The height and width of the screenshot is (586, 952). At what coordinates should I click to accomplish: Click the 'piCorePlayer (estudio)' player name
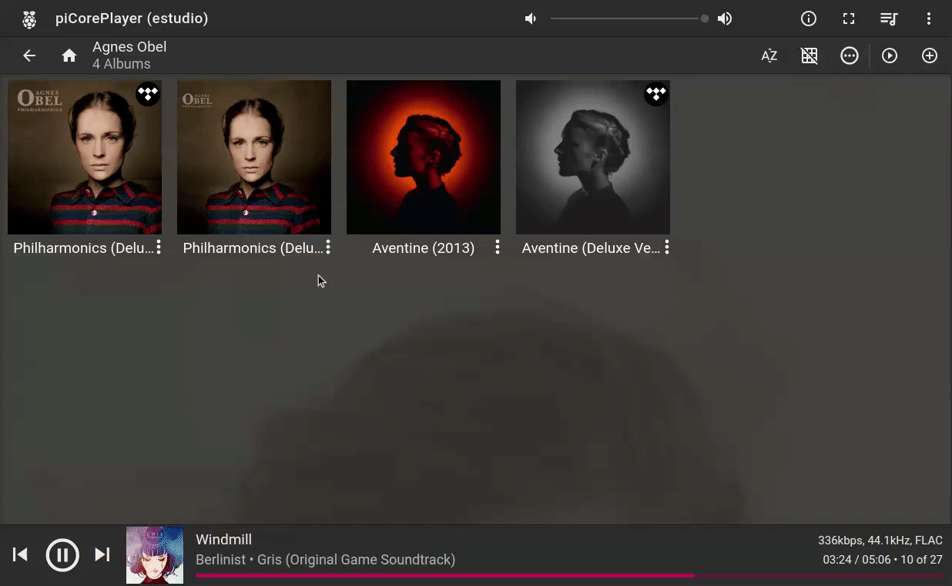click(132, 18)
